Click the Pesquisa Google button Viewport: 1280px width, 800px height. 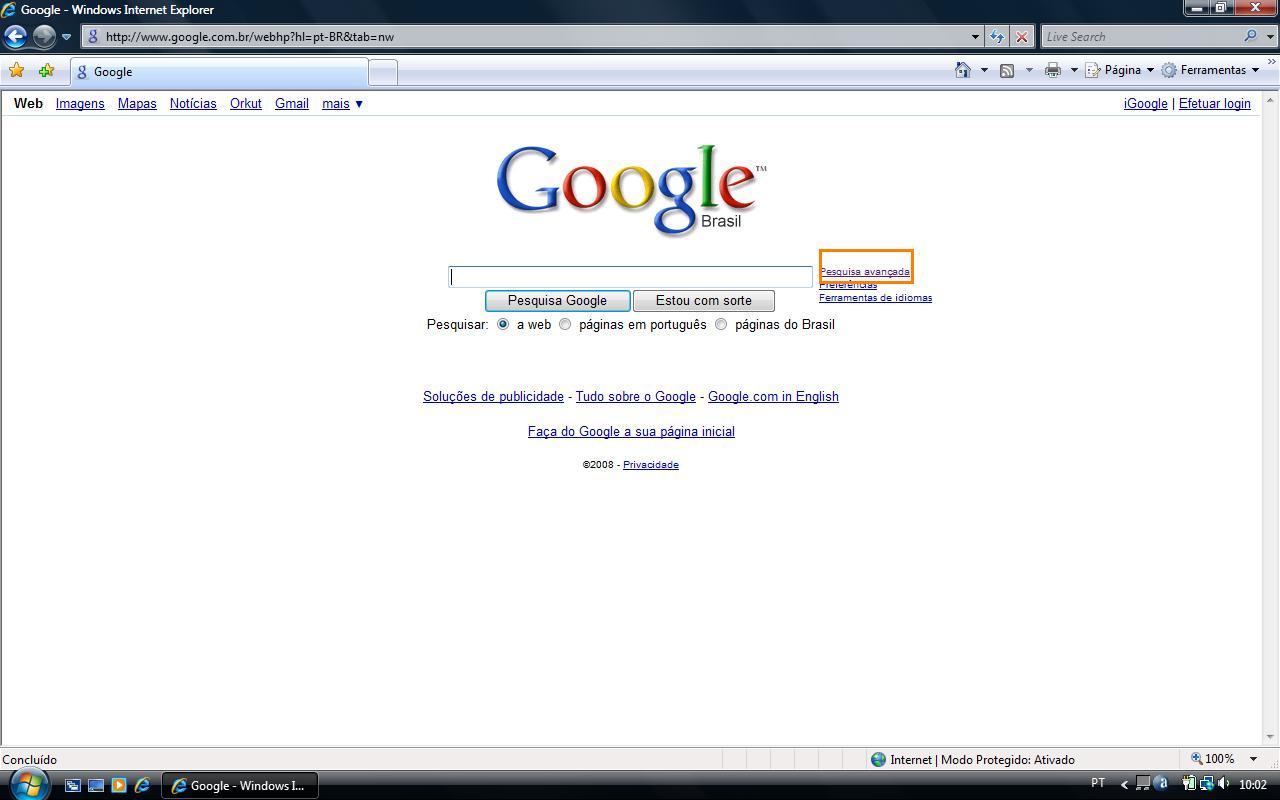[557, 300]
